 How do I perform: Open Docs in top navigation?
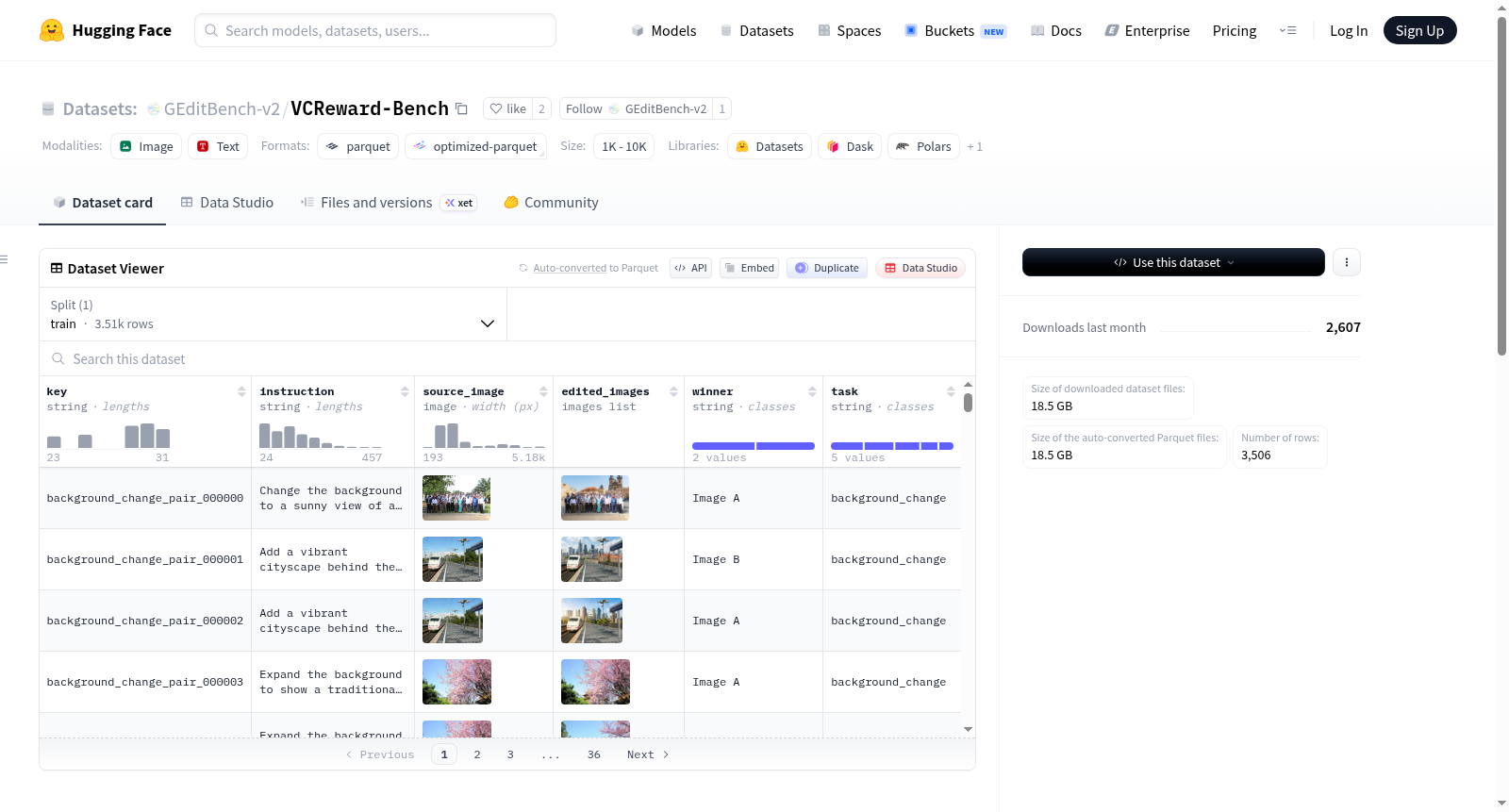(1056, 30)
